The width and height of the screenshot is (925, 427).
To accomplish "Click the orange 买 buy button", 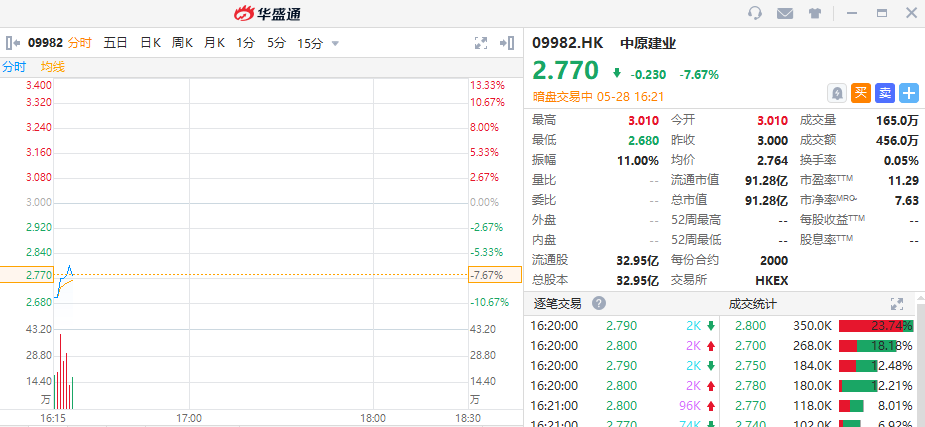I will click(x=861, y=93).
